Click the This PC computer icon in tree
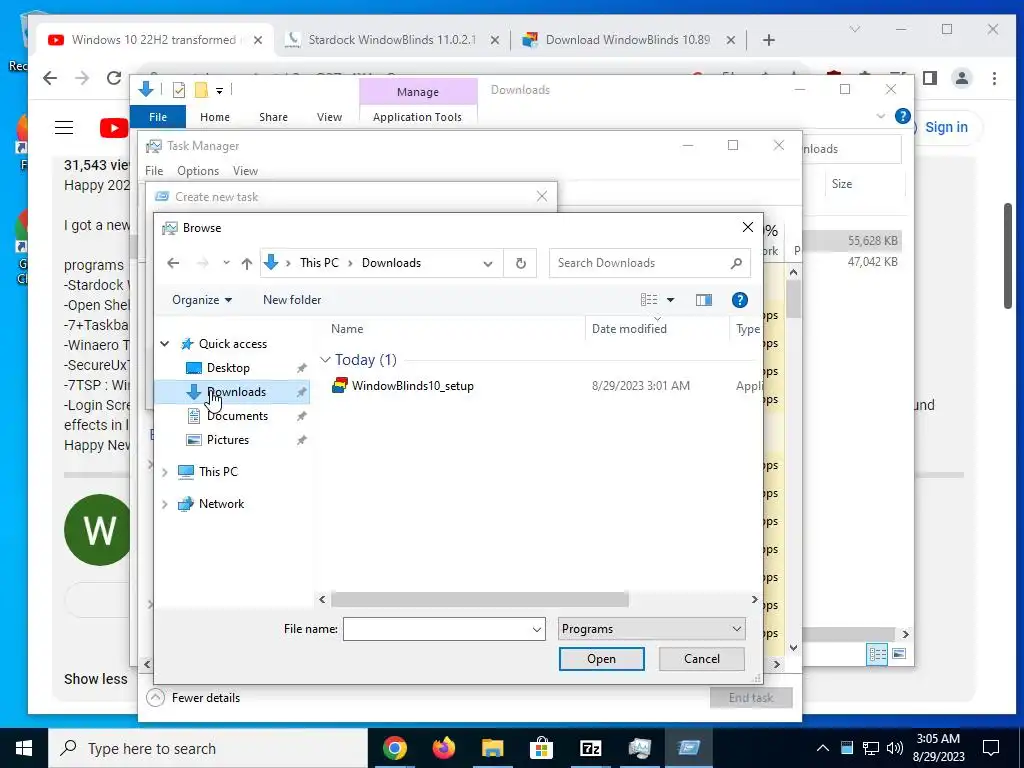This screenshot has height=768, width=1024. point(185,472)
